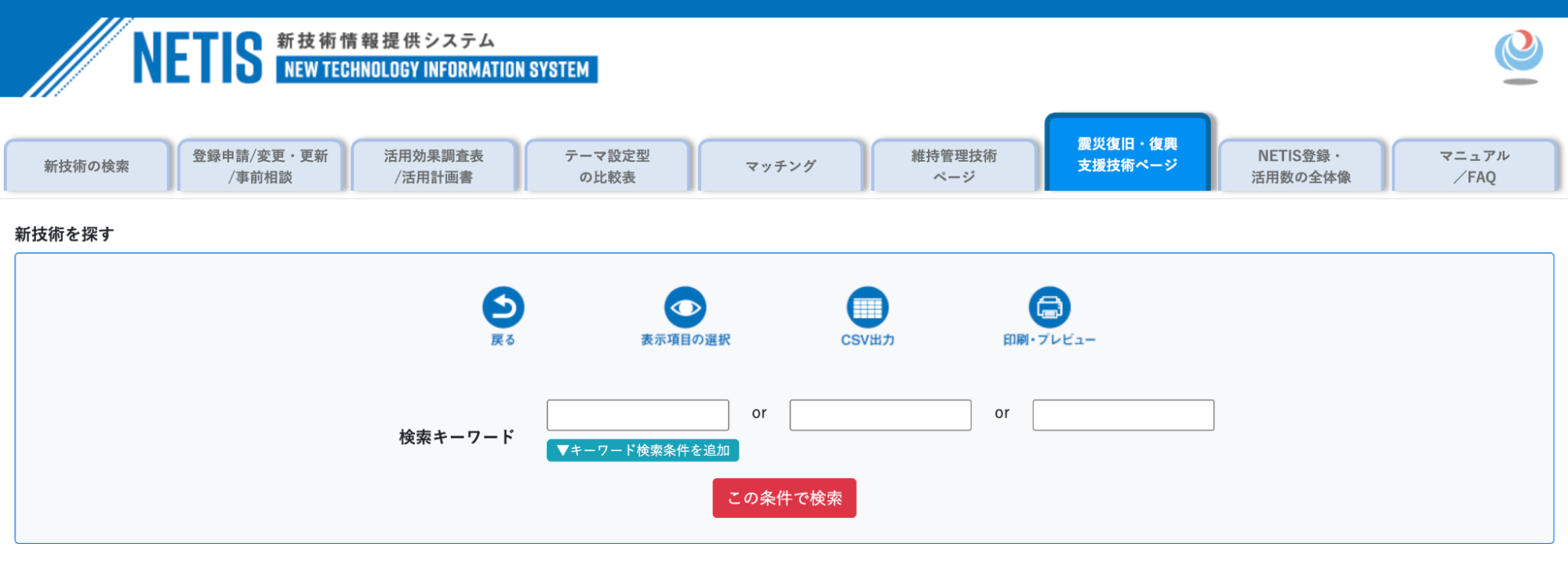
Task: Click the ministry emblem icon at top right
Action: (1519, 53)
